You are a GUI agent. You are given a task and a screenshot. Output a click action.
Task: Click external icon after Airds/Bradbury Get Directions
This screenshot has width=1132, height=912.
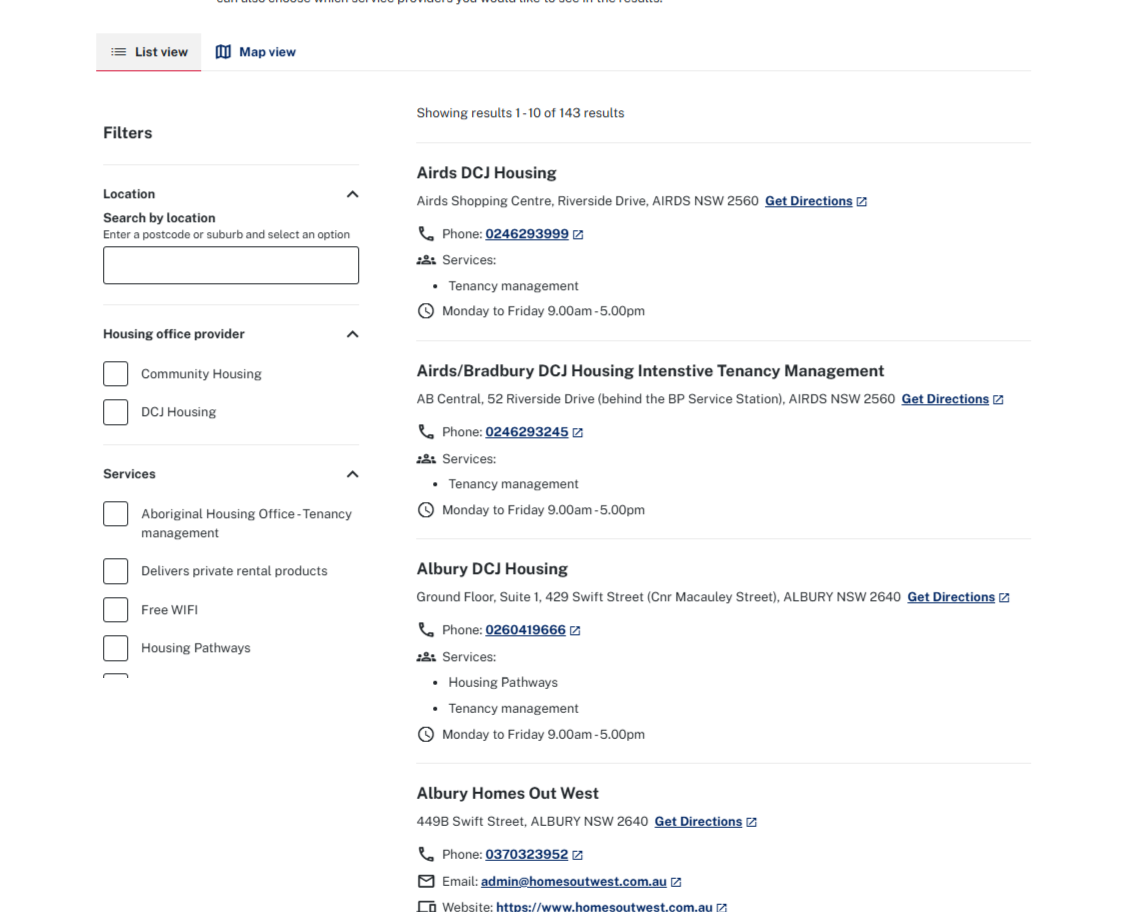click(x=998, y=400)
